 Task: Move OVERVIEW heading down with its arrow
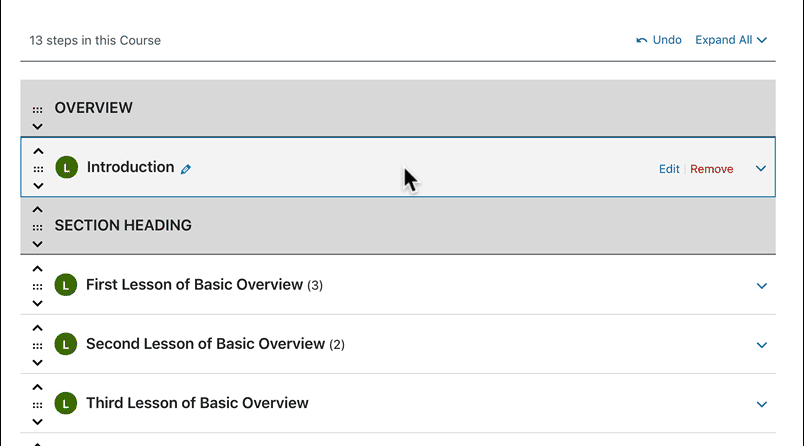[x=38, y=126]
